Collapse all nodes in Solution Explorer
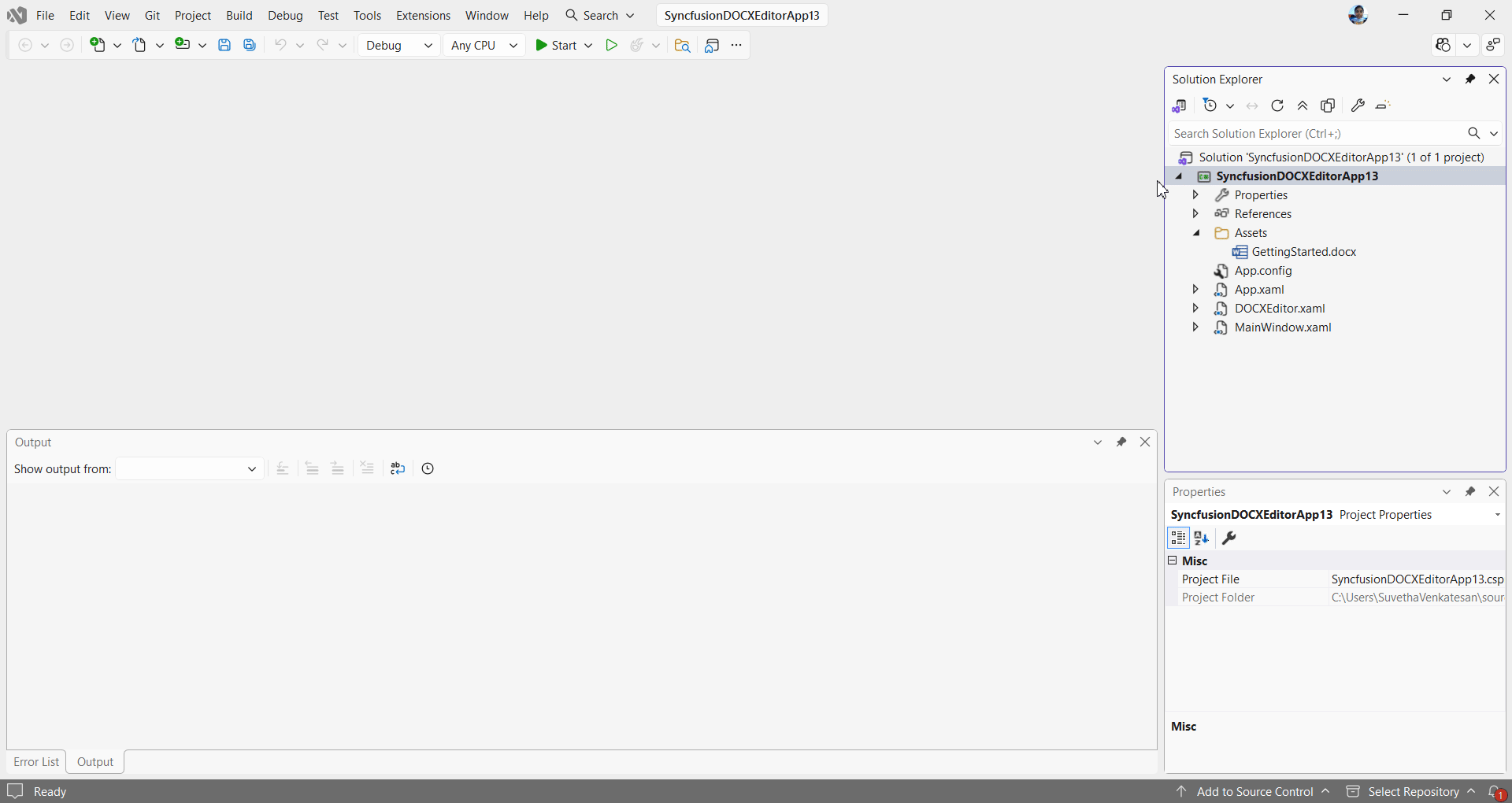The height and width of the screenshot is (803, 1512). 1304,105
